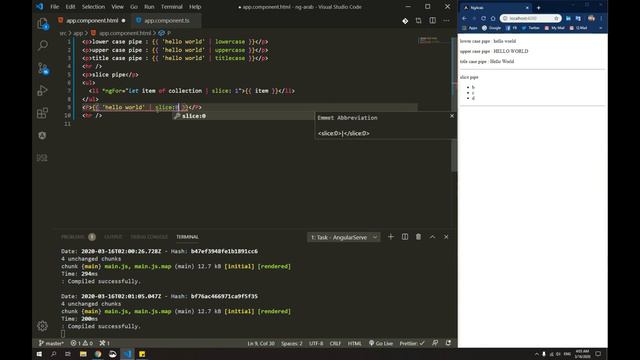Screen dimensions: 640x360
Task: Split the editor to the right
Action: pyautogui.click(x=432, y=20)
